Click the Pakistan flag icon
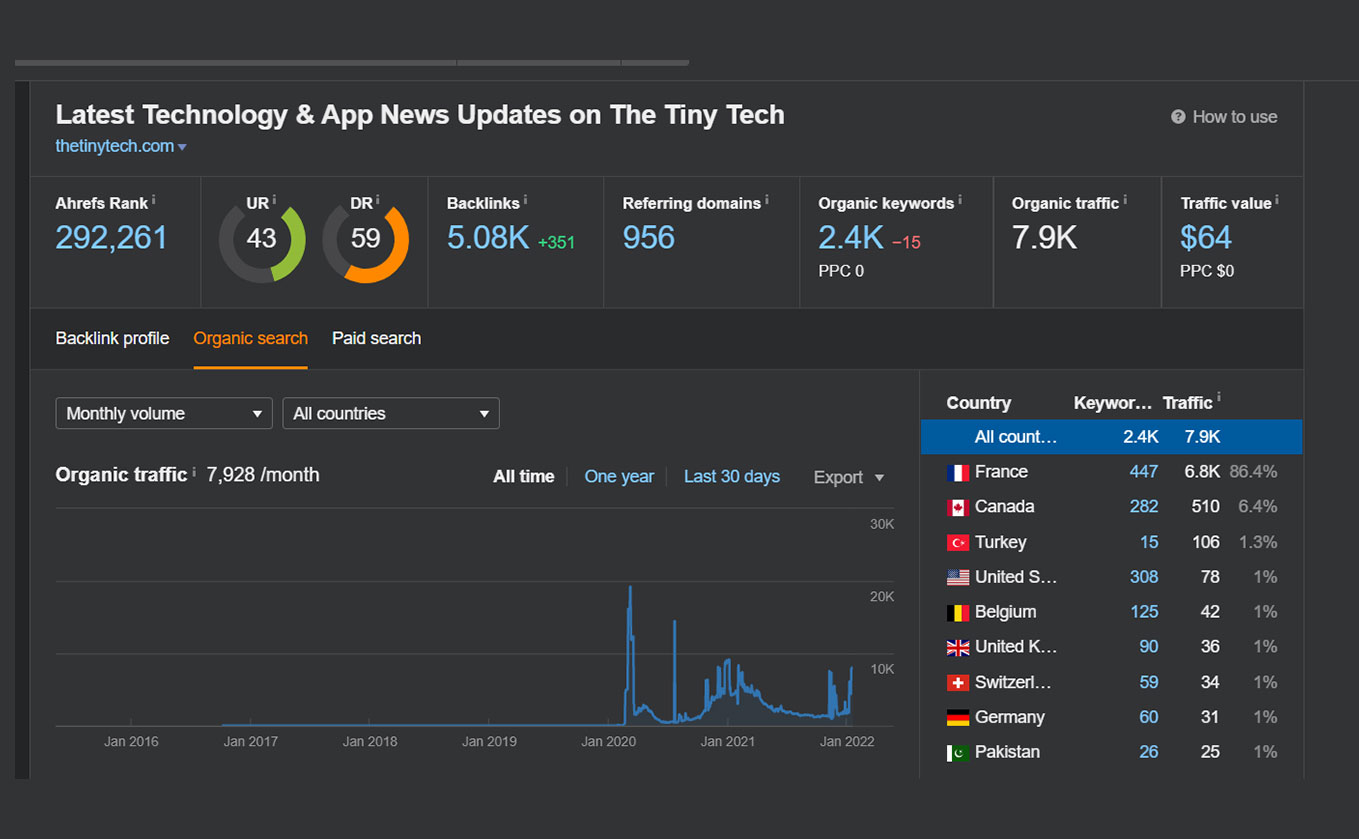Screen dimensions: 1359x839 point(958,753)
